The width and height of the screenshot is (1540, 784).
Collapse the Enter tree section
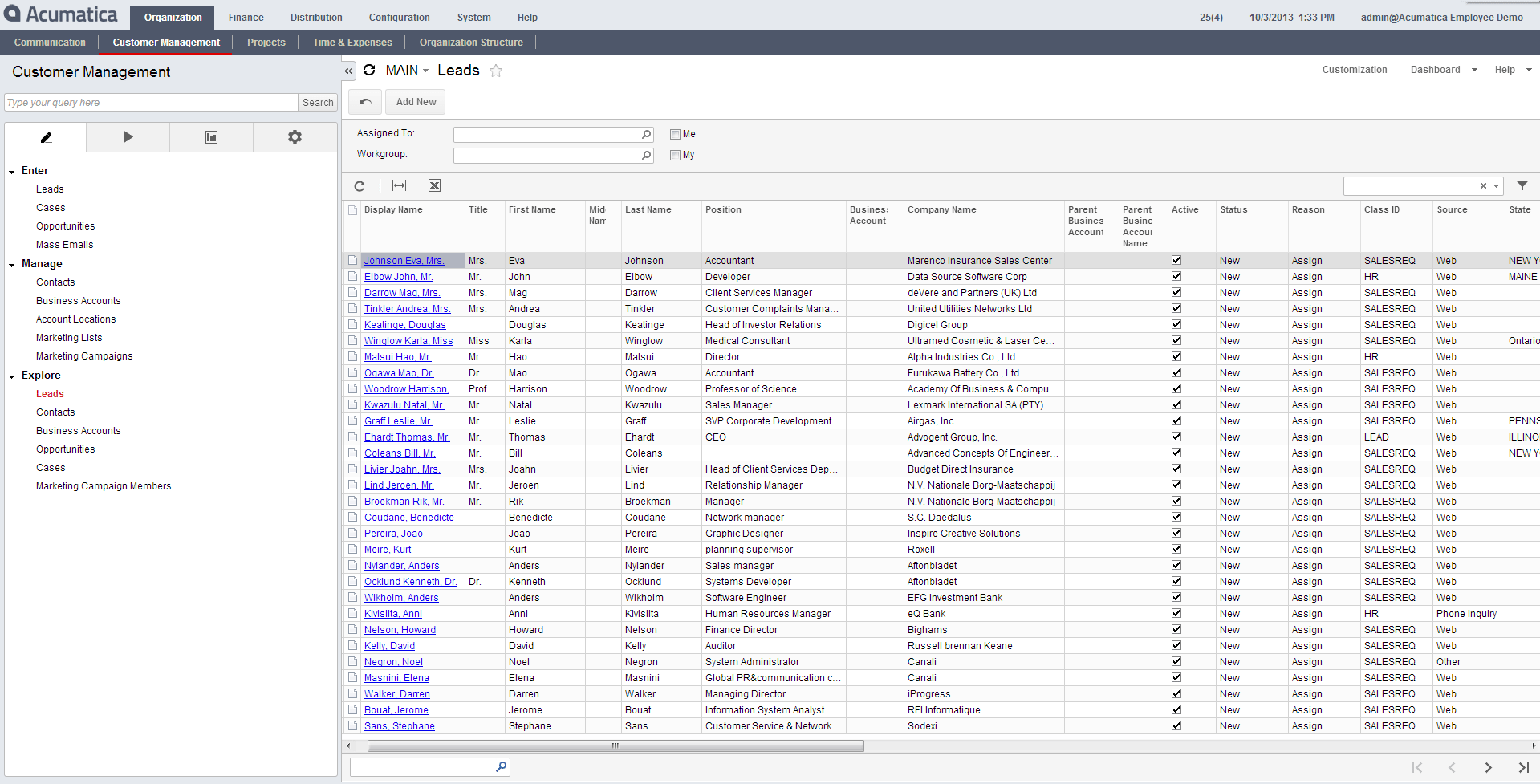(12, 172)
